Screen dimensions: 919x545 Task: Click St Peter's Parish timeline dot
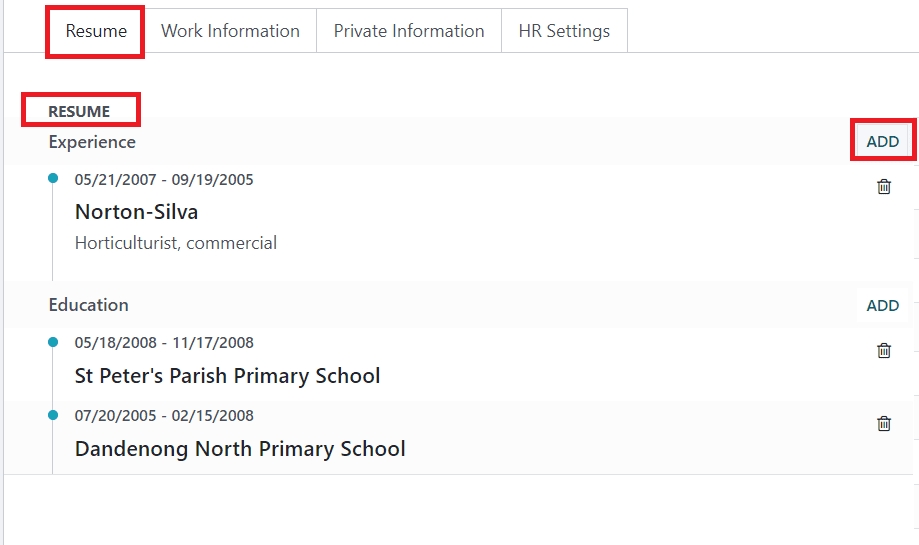[53, 342]
